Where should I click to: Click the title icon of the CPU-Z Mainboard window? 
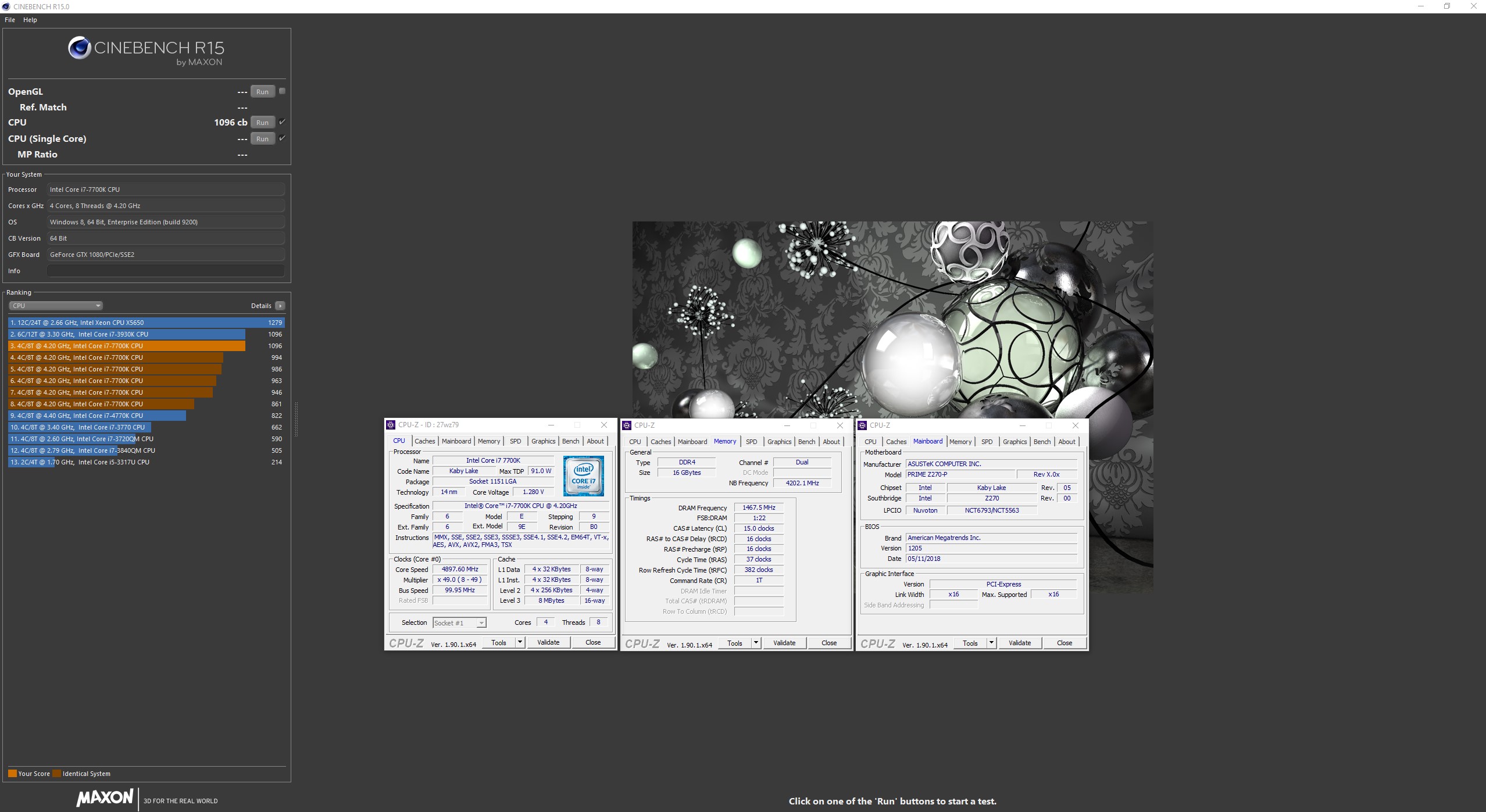tap(862, 425)
